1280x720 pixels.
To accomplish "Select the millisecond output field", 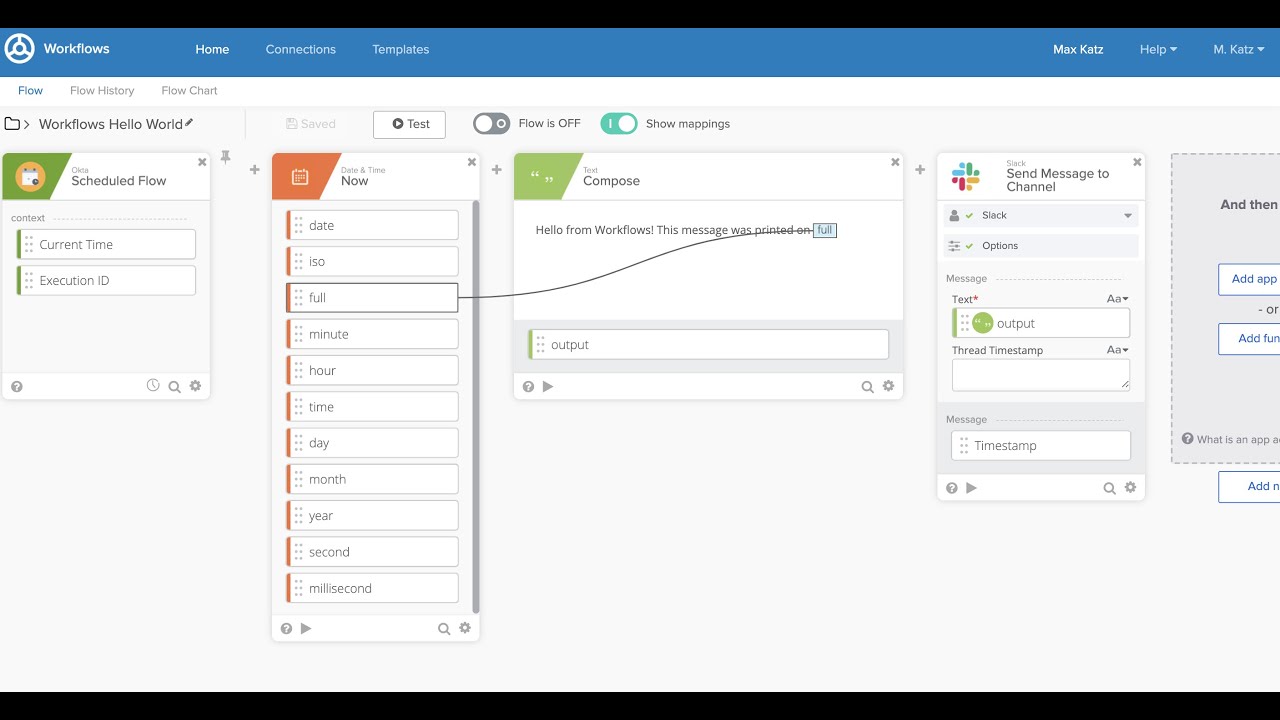I will pos(372,588).
